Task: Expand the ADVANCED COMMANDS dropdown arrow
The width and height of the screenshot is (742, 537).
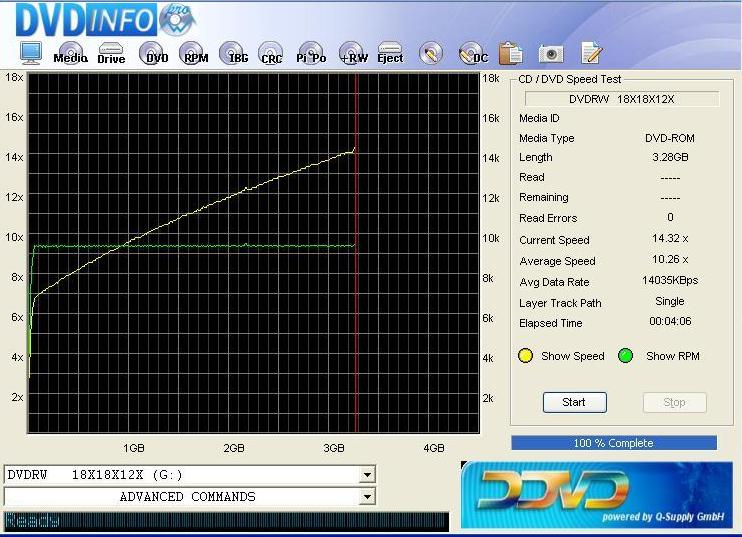Action: 367,497
